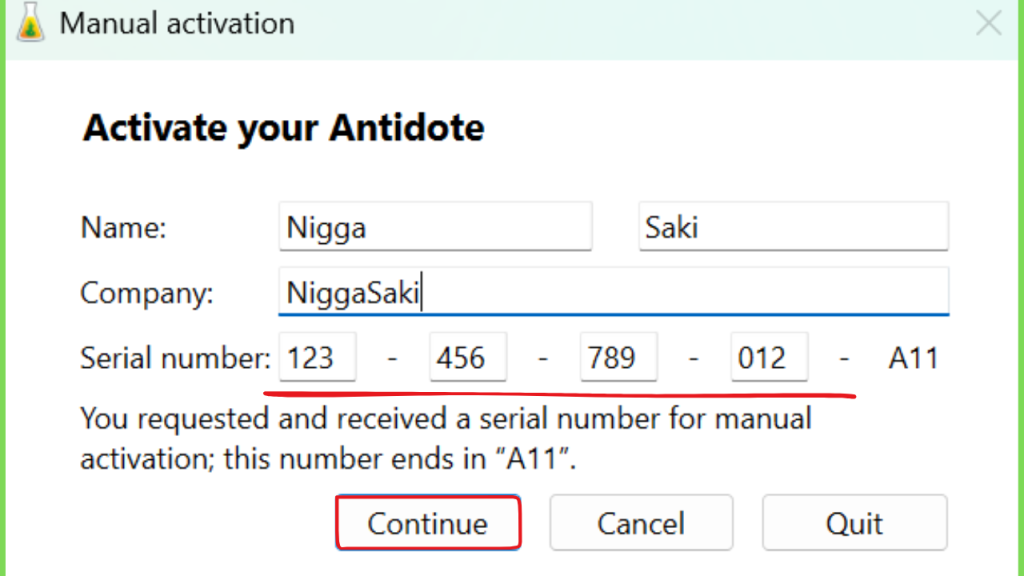The width and height of the screenshot is (1024, 576).
Task: Focus the serial number box showing 456
Action: tap(468, 357)
